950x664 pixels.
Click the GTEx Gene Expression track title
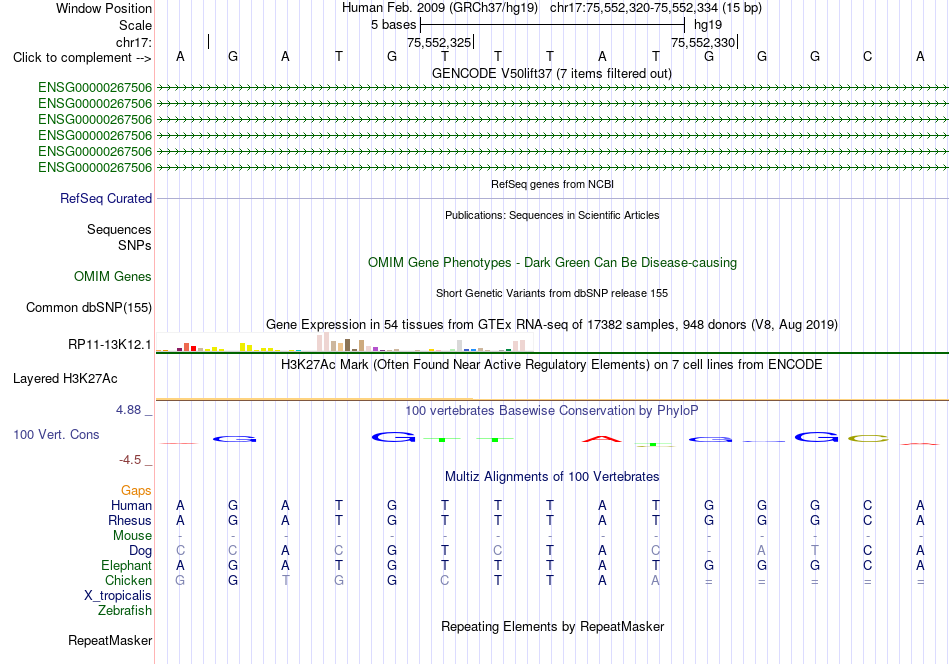coord(552,324)
